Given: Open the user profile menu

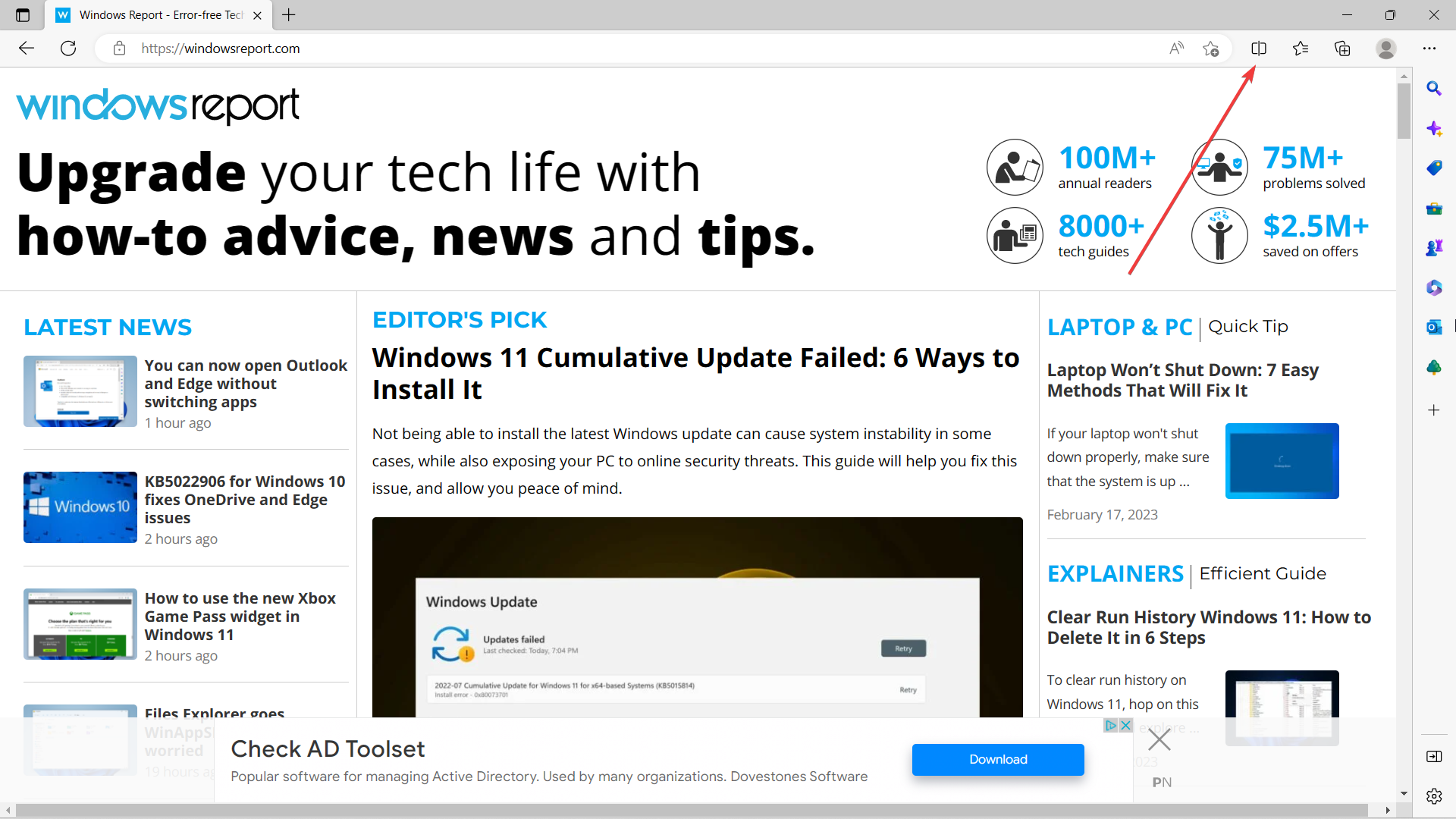Looking at the screenshot, I should 1386,49.
